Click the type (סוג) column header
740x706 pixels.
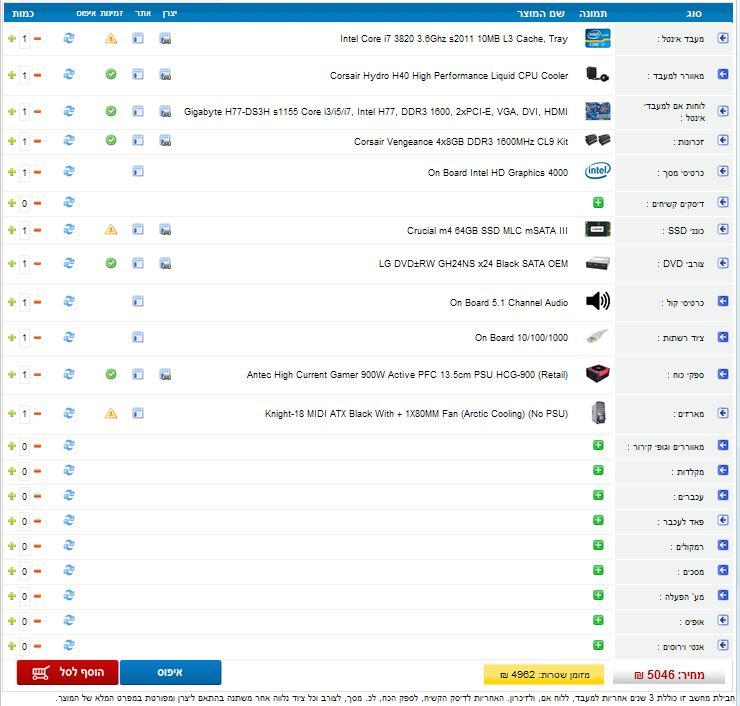point(694,14)
